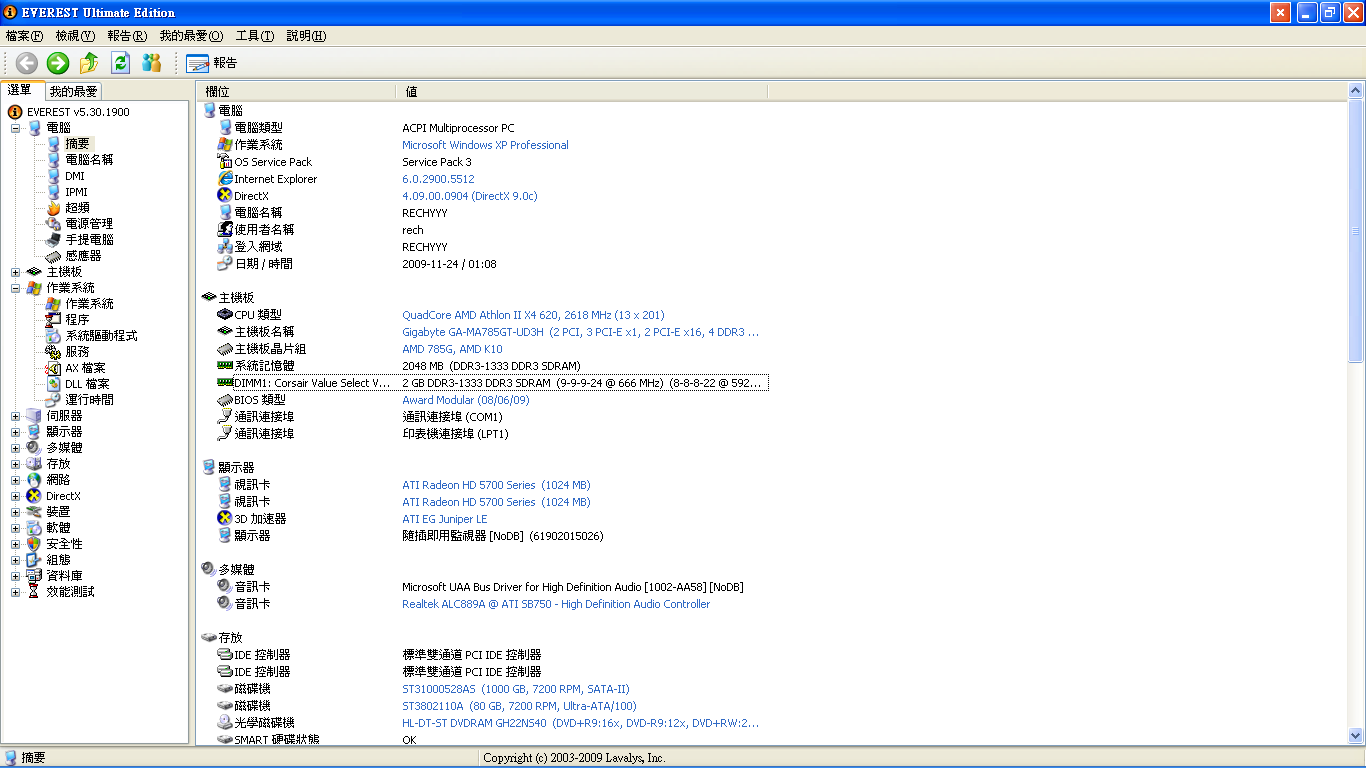Screen dimensions: 1366x768
Task: Select EVEREST v5.30.1900 root node
Action: click(x=78, y=112)
